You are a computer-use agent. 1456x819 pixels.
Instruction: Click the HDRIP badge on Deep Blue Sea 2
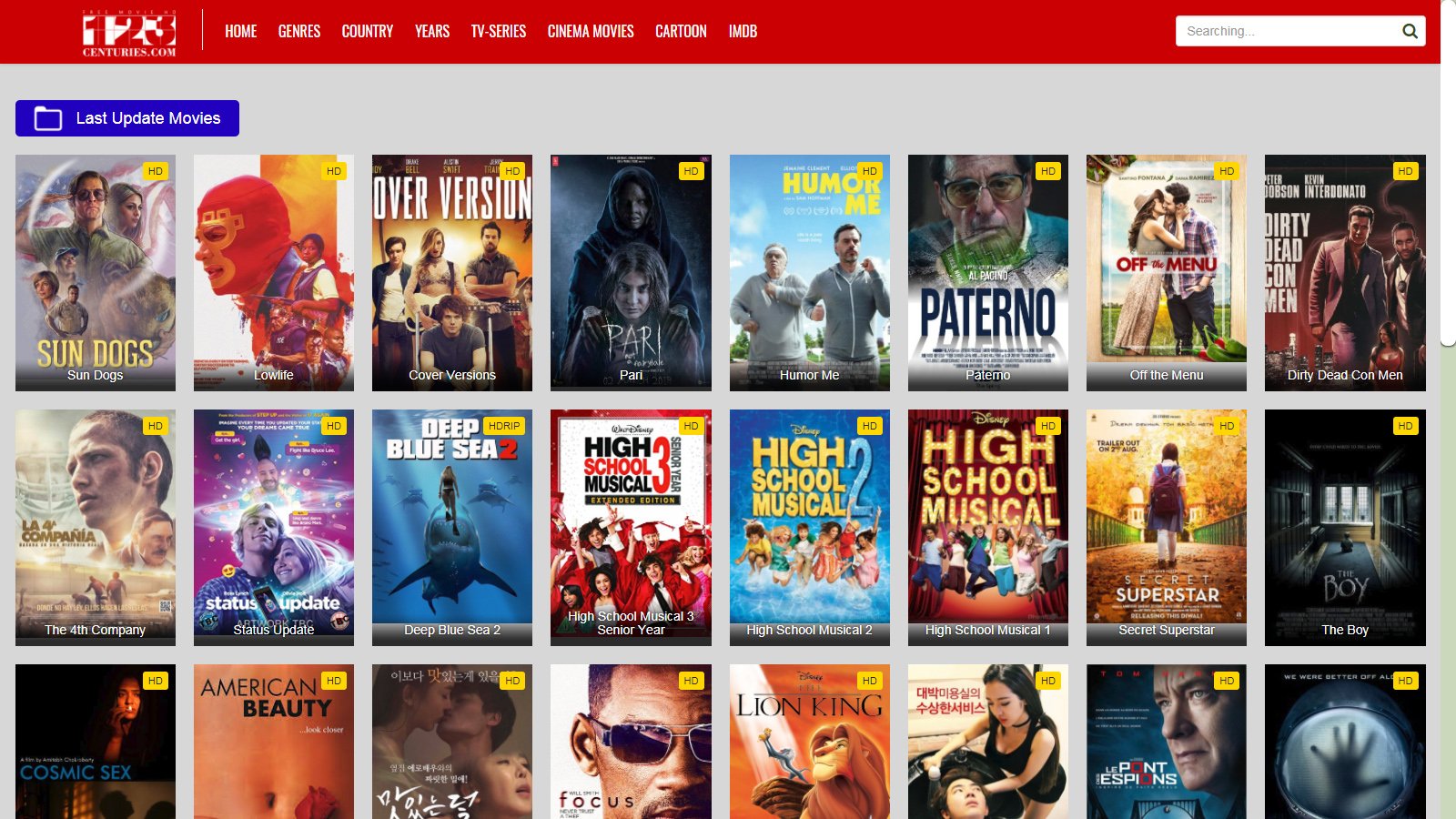[504, 426]
